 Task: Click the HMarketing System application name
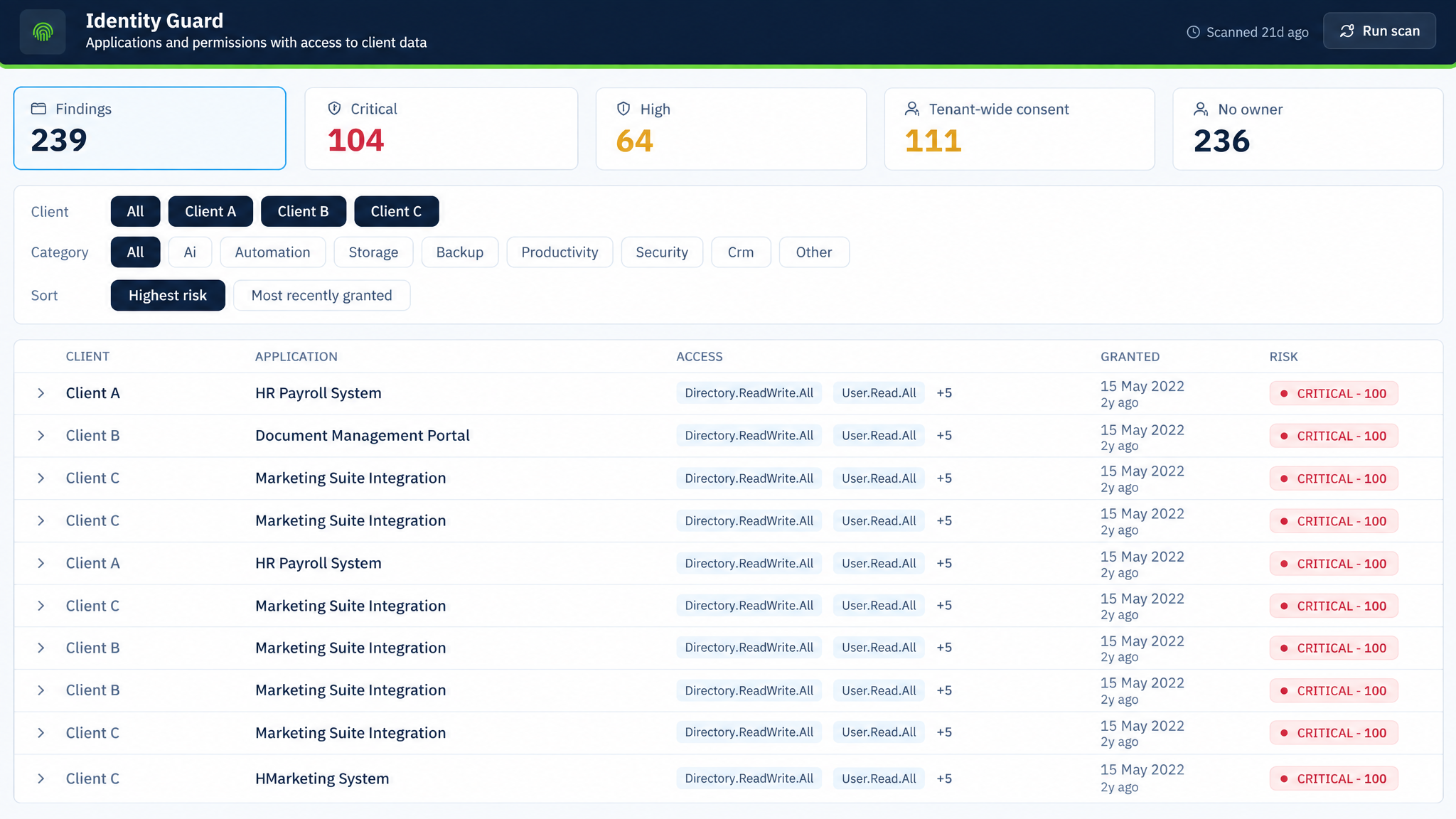tap(322, 778)
